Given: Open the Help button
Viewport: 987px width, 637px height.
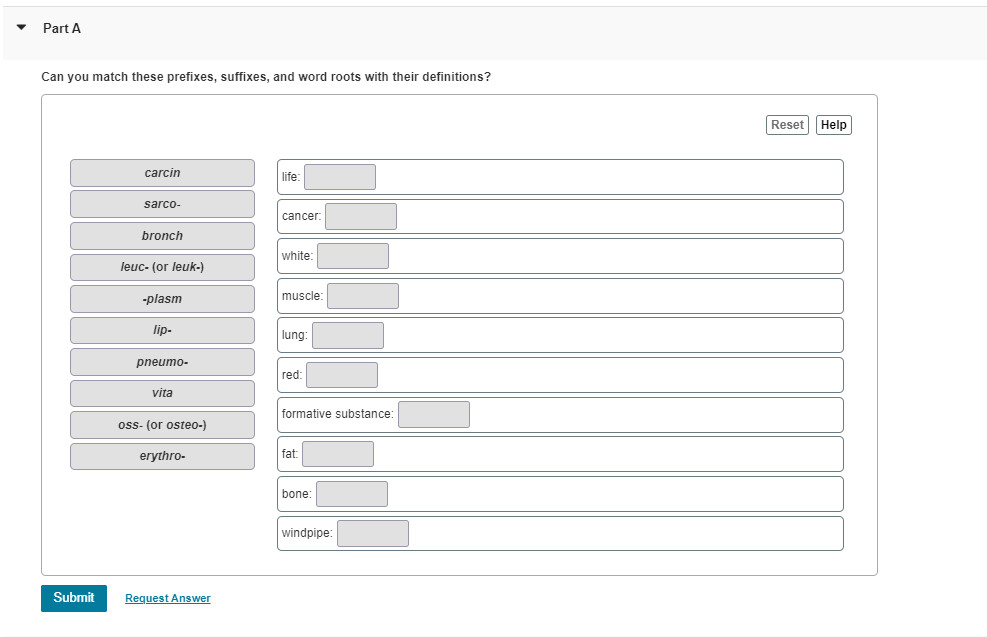Looking at the screenshot, I should pyautogui.click(x=833, y=124).
